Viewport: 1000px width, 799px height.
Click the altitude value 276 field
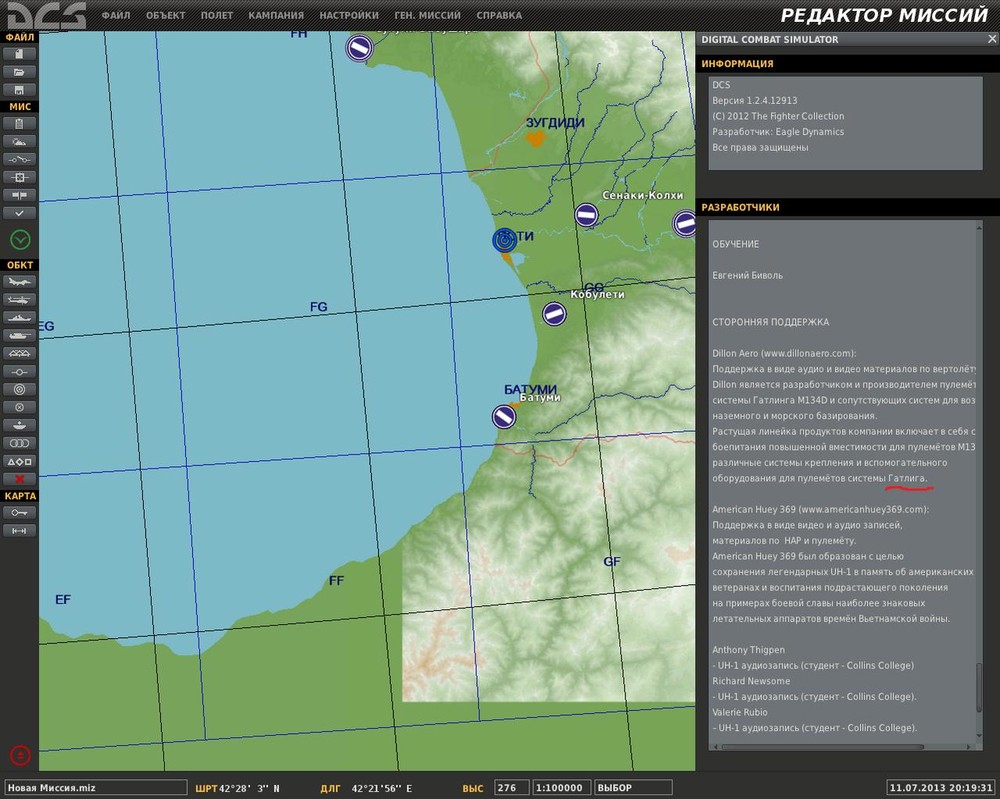(511, 788)
